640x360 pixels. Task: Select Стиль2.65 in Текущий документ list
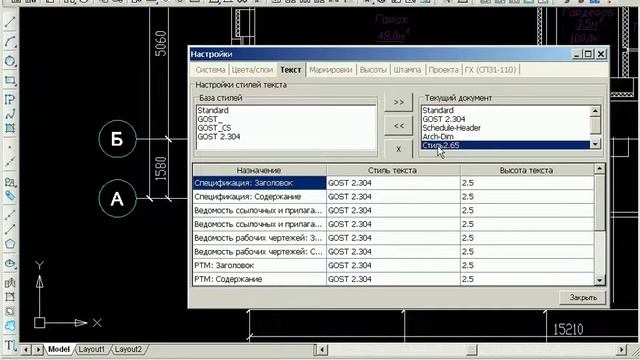(505, 145)
